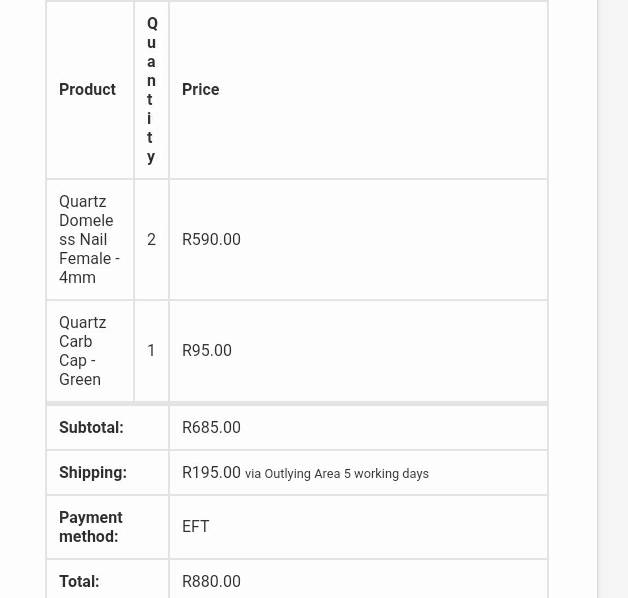Click the Total label

point(79,581)
